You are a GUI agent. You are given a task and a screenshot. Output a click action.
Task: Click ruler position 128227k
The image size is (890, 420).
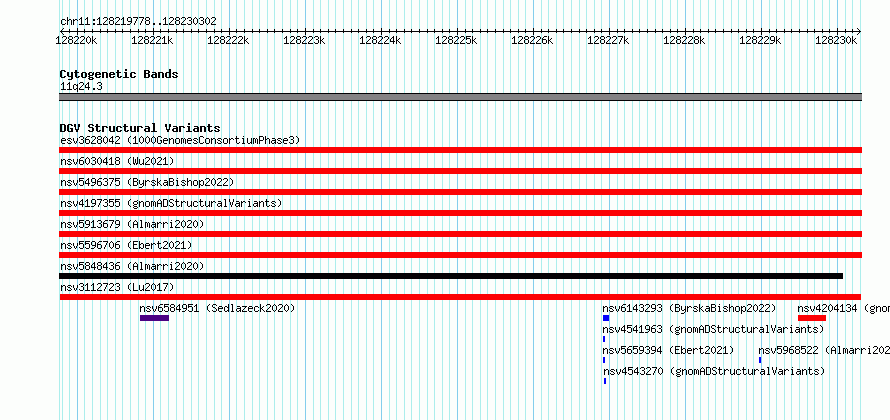coord(608,40)
